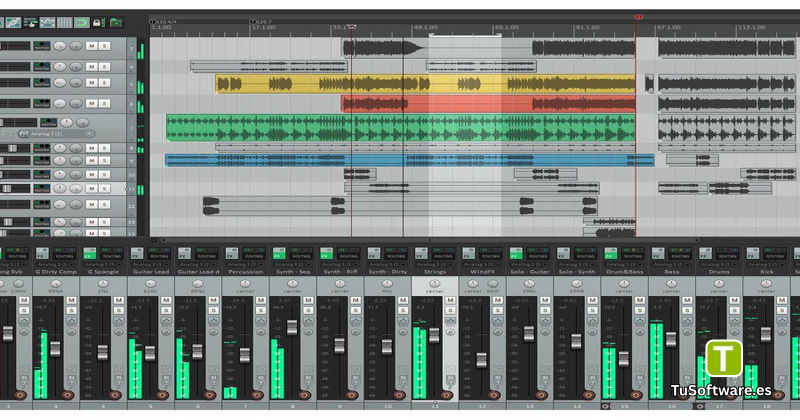Solo the Bass mixer strip

(x=687, y=310)
